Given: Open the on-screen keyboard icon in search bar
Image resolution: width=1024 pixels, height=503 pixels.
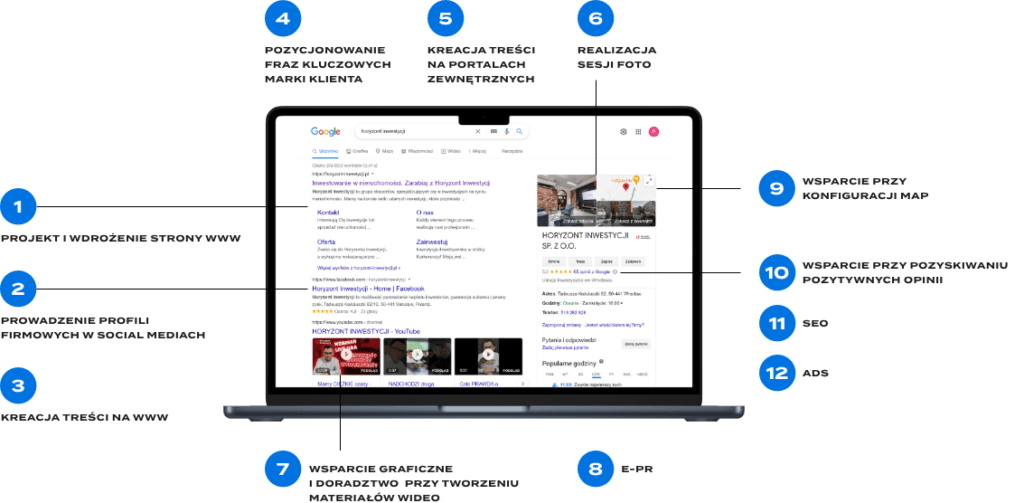Looking at the screenshot, I should 494,131.
